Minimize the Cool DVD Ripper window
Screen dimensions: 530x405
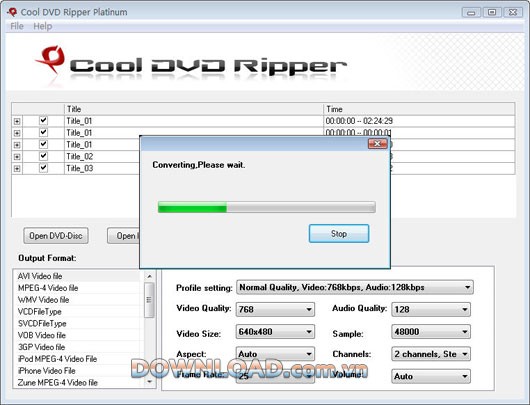tap(471, 13)
